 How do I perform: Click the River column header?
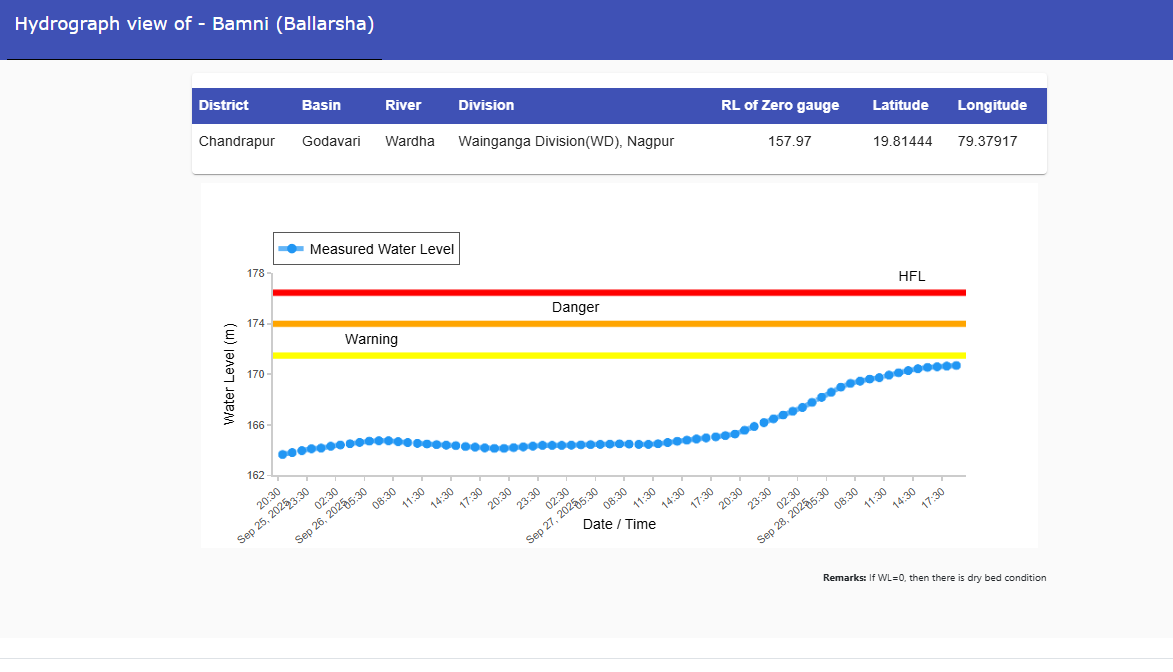[403, 106]
